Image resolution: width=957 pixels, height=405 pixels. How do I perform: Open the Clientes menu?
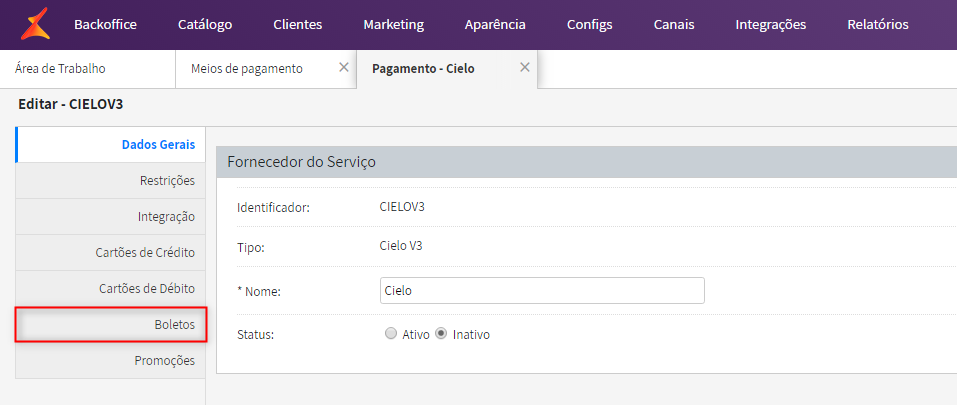coord(298,25)
